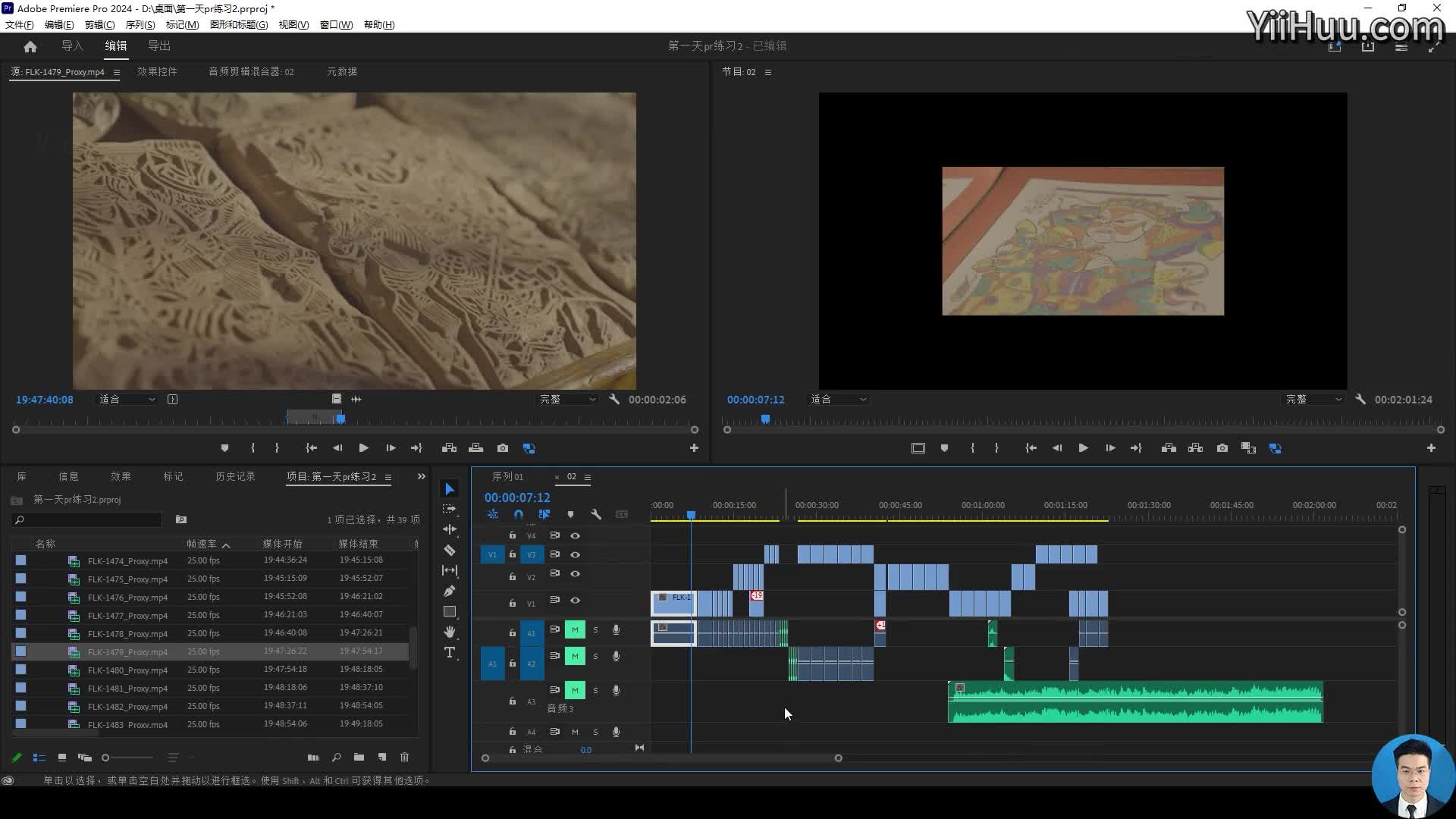Screen dimensions: 1456x819
Task: Open Program monitor settings wrench
Action: [x=1360, y=399]
